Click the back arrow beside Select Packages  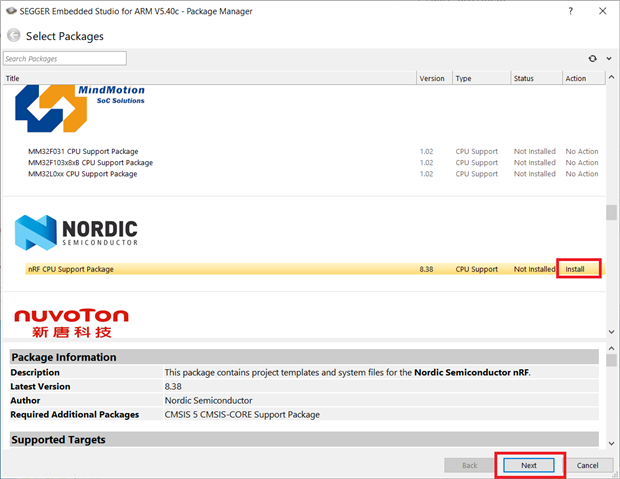[13, 36]
